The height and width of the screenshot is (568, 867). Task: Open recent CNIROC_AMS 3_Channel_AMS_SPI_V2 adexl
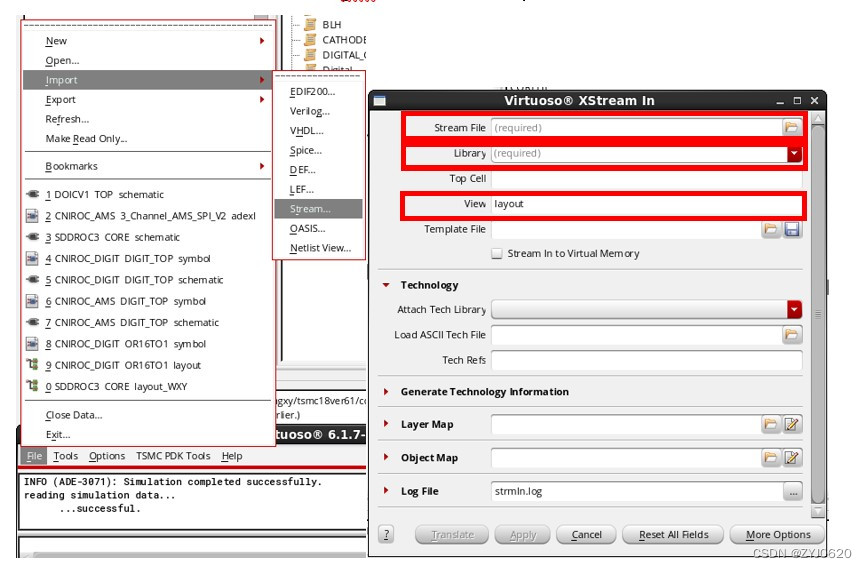[x=147, y=216]
